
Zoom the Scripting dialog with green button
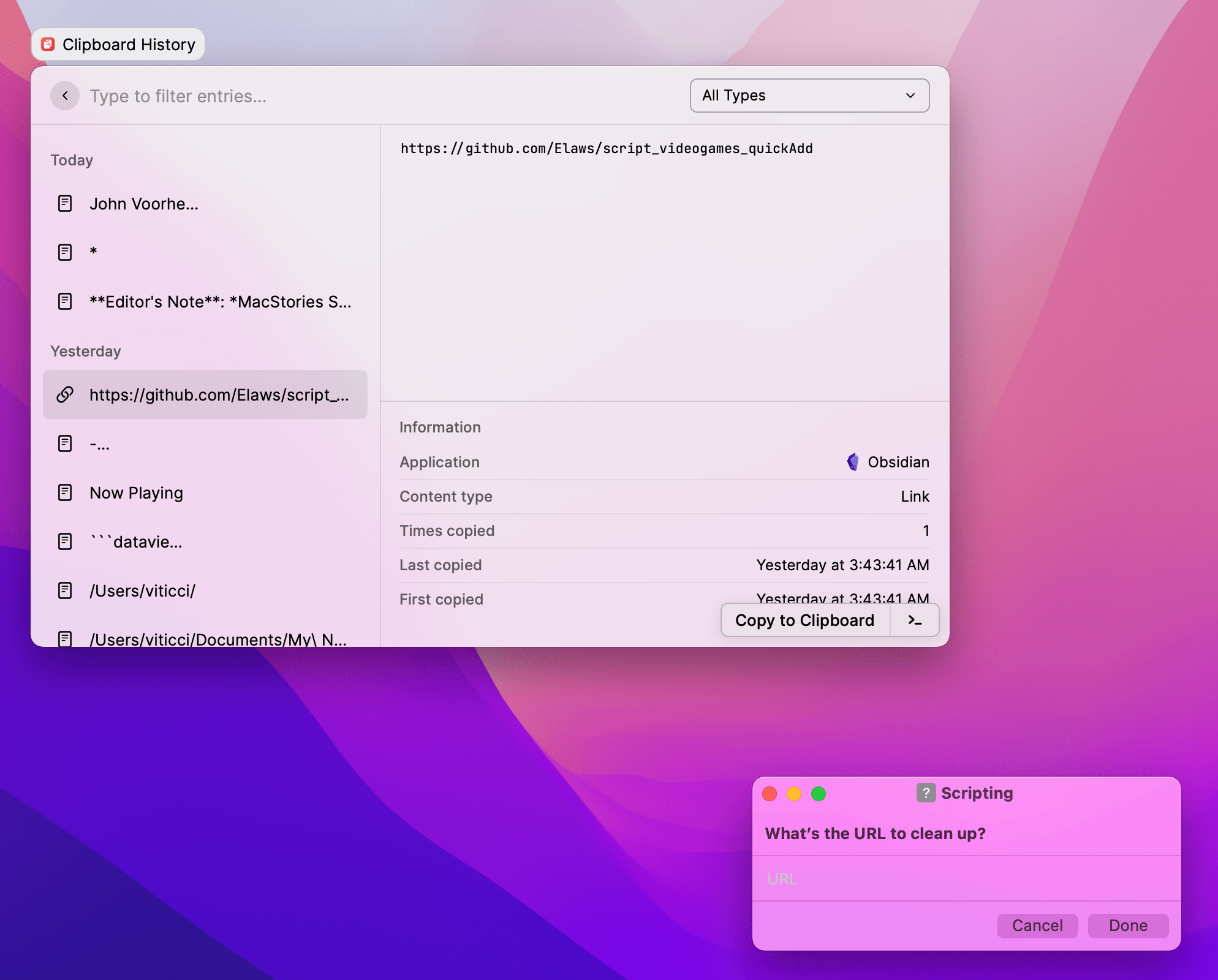tap(819, 794)
